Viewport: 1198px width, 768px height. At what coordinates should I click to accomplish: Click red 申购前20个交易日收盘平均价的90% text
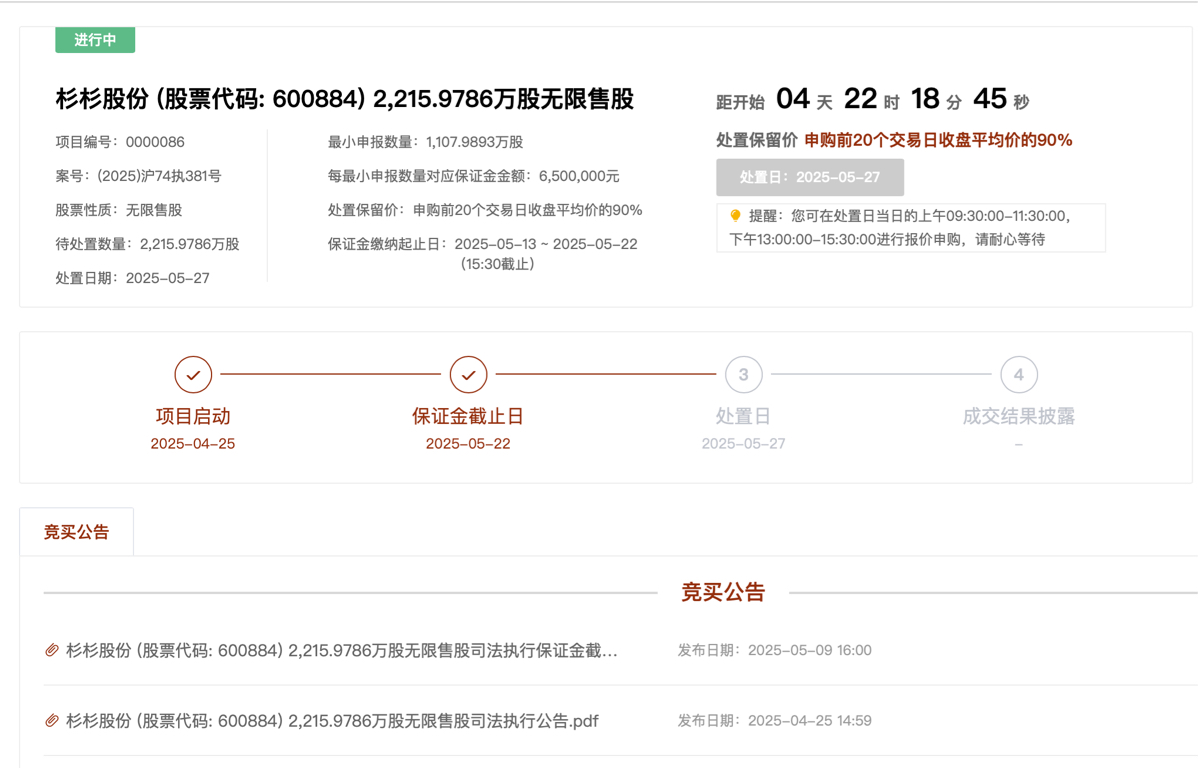938,140
